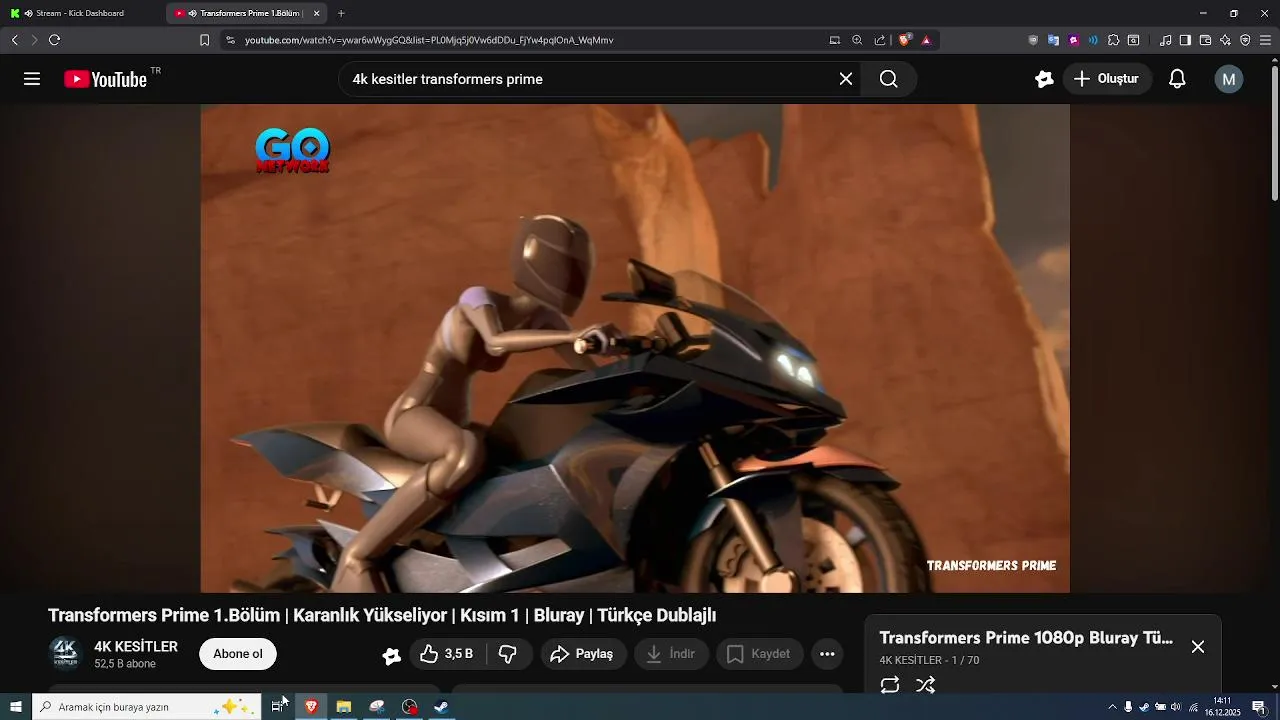The height and width of the screenshot is (720, 1280).
Task: Reload the current page
Action: tap(54, 40)
